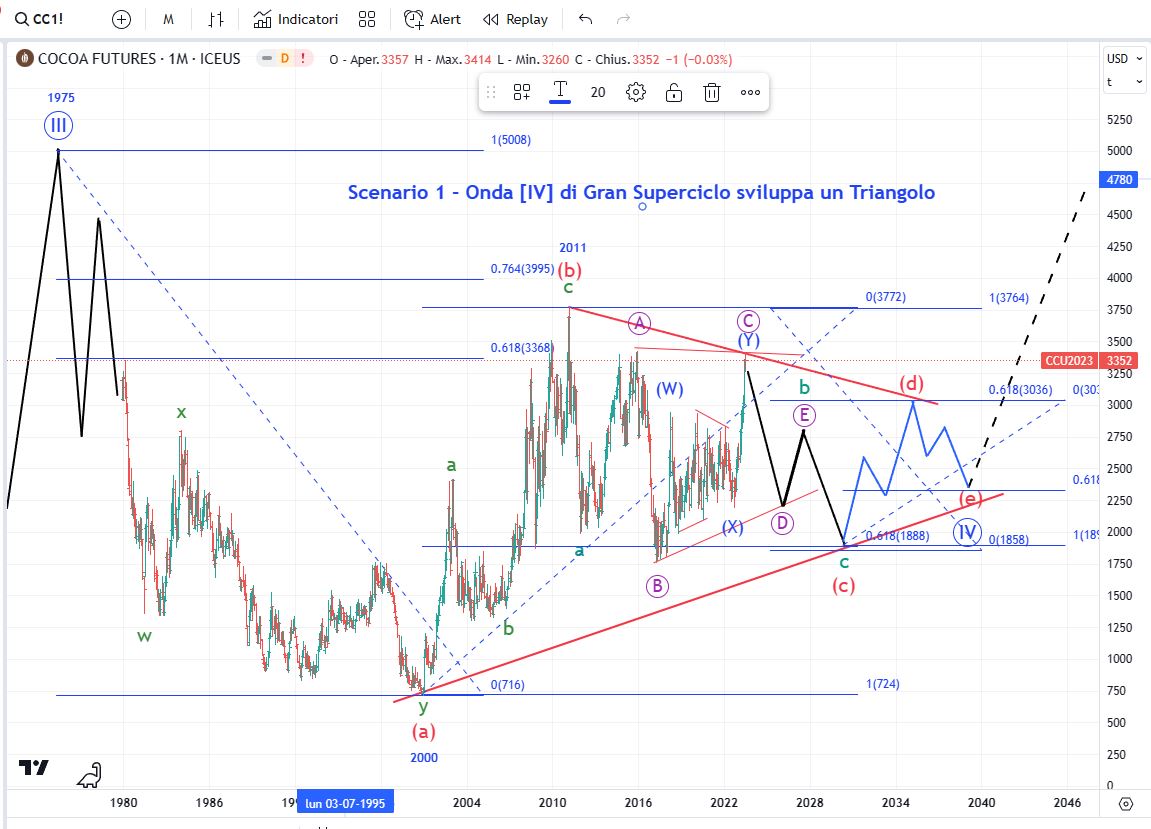Click the COCOA FUTURES symbol title
The height and width of the screenshot is (829, 1151).
[x=139, y=59]
